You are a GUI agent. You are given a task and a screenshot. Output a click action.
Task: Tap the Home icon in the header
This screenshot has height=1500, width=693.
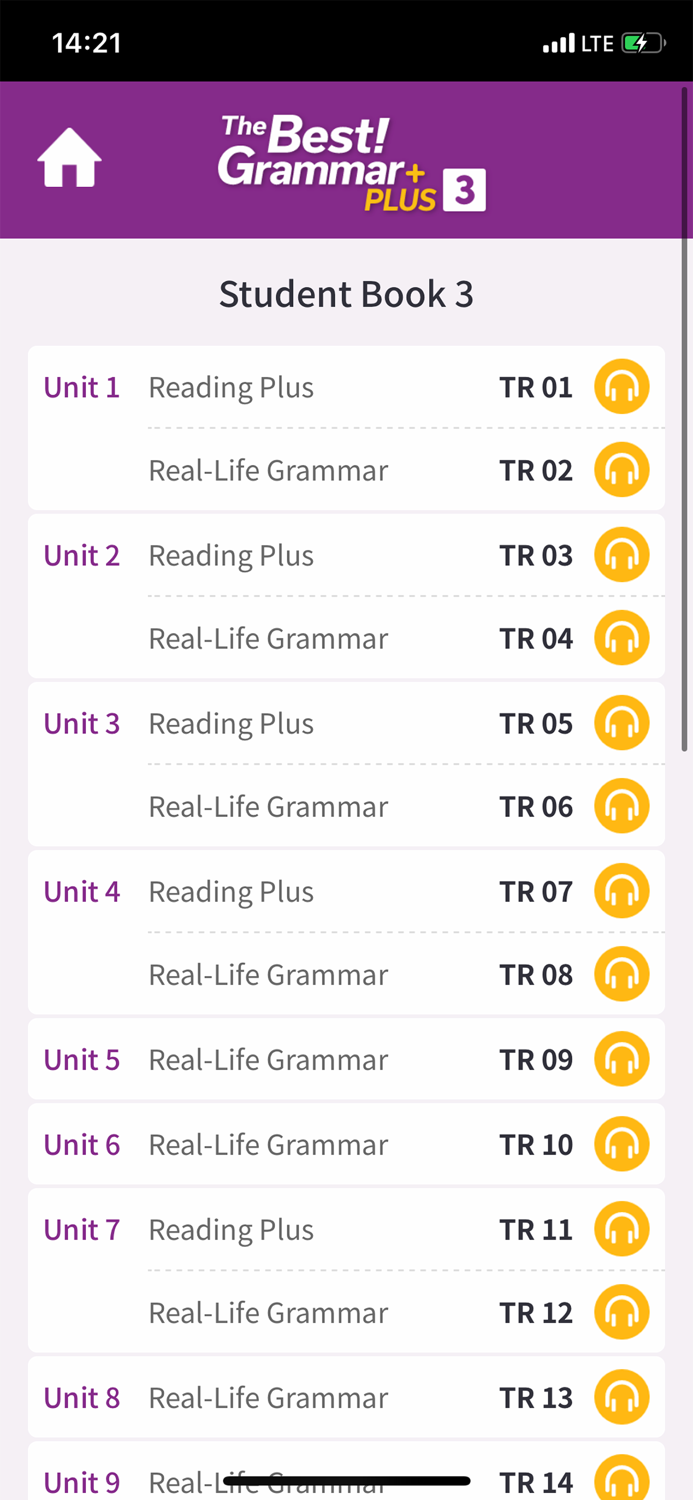67,156
